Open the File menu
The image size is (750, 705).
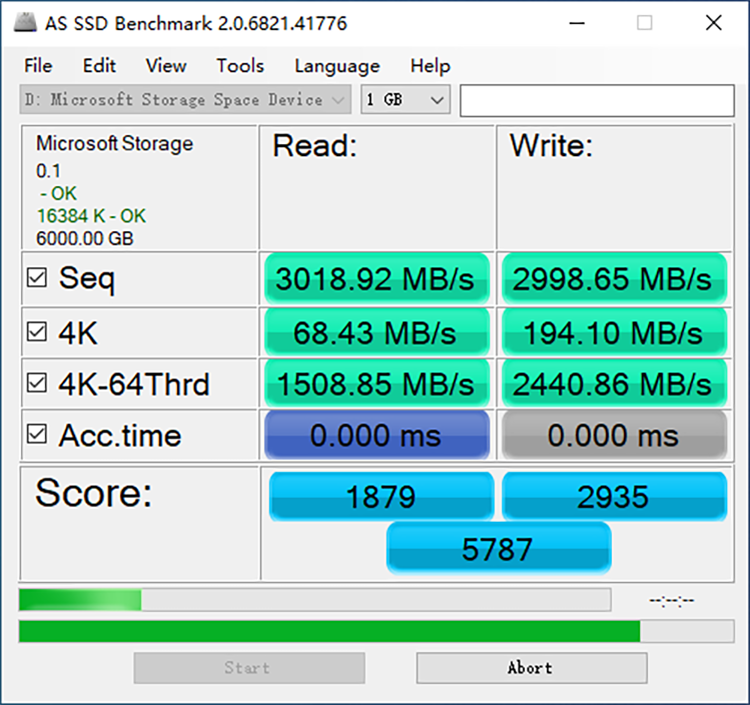(38, 66)
